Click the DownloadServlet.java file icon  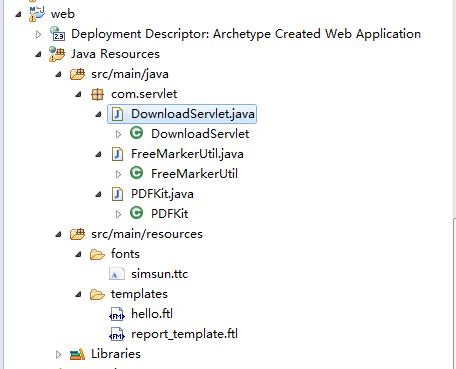point(117,114)
